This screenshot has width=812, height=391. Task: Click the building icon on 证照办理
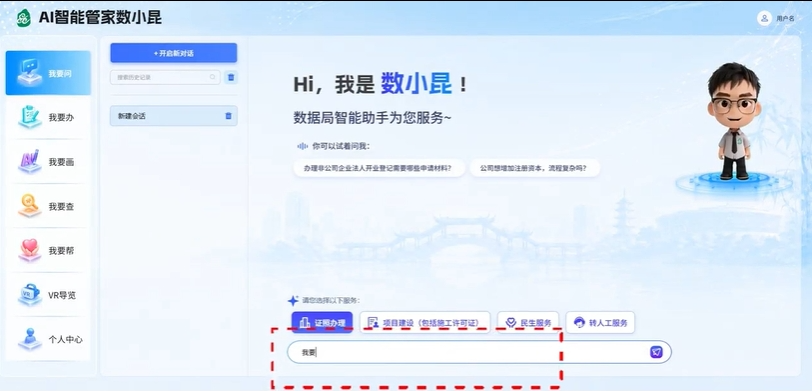tap(304, 323)
